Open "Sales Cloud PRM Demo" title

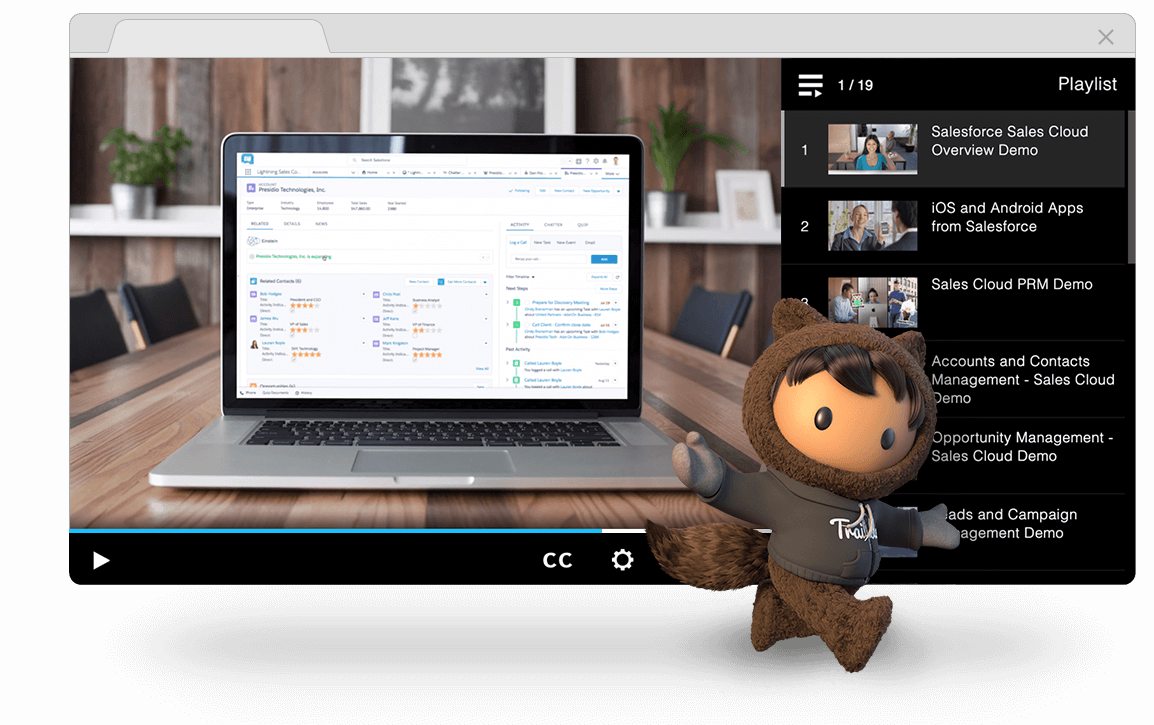[x=1011, y=284]
